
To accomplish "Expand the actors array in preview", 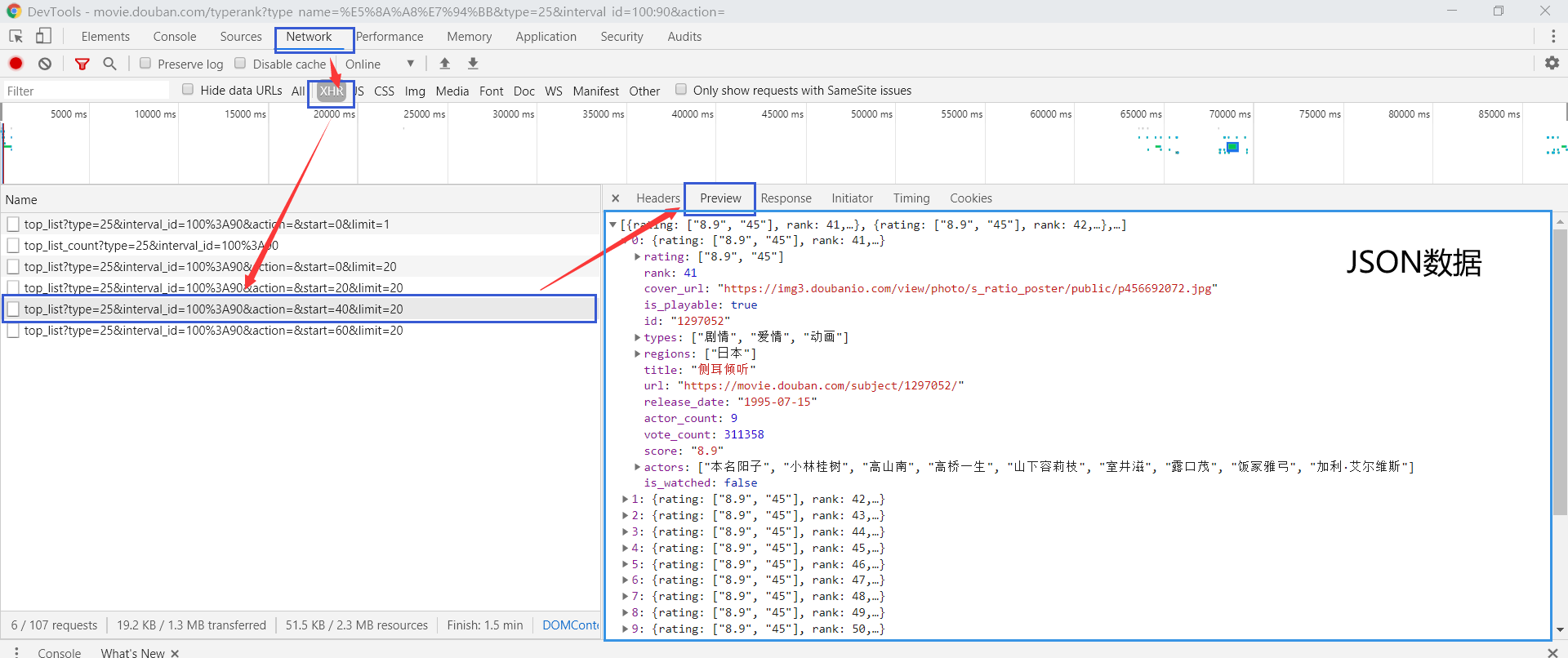I will point(637,467).
